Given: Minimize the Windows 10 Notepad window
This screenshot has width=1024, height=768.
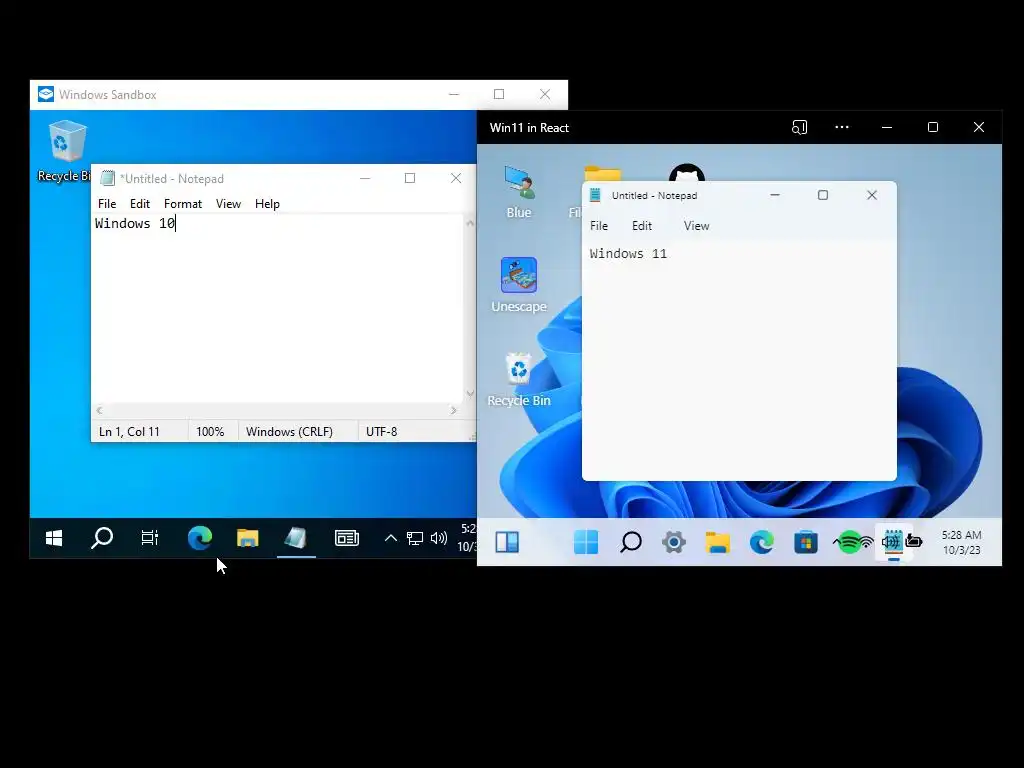Looking at the screenshot, I should [365, 178].
